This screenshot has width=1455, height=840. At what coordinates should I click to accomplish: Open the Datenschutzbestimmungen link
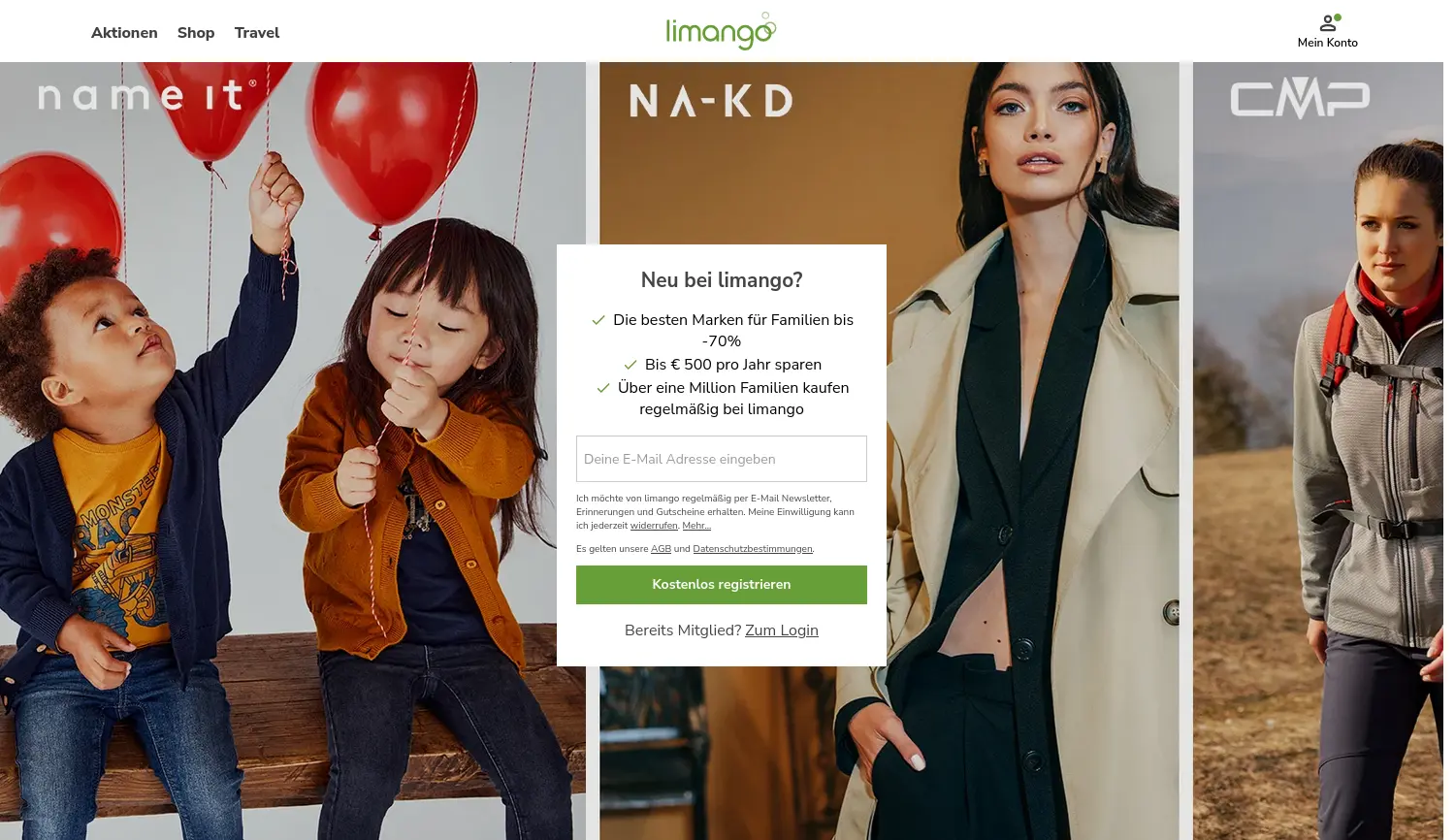(x=753, y=549)
